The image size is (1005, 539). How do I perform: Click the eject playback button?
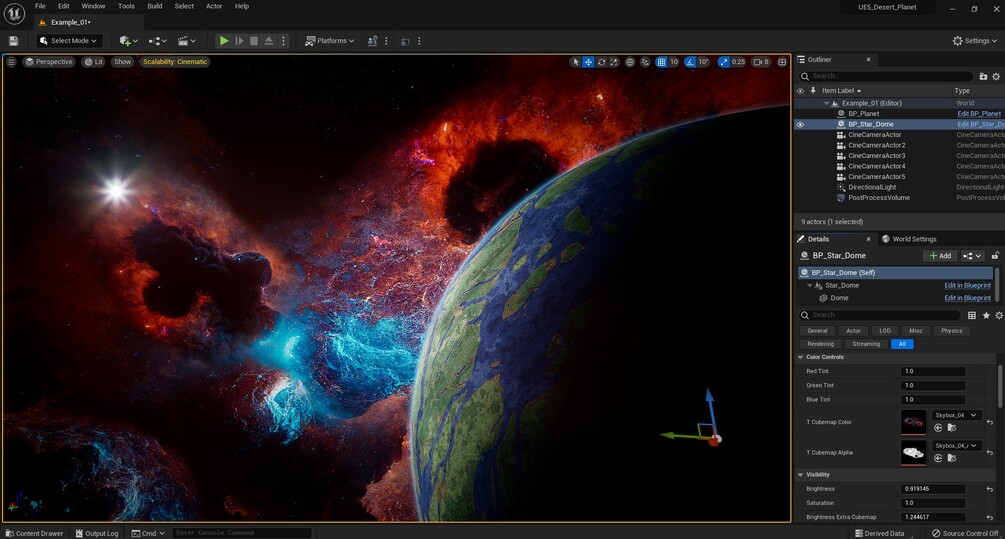[269, 40]
